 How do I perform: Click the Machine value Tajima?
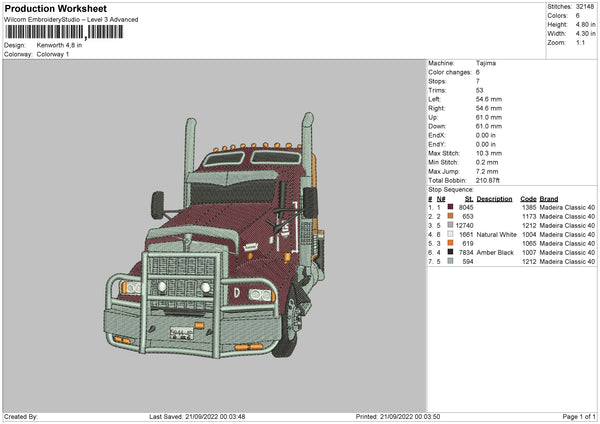[486, 63]
